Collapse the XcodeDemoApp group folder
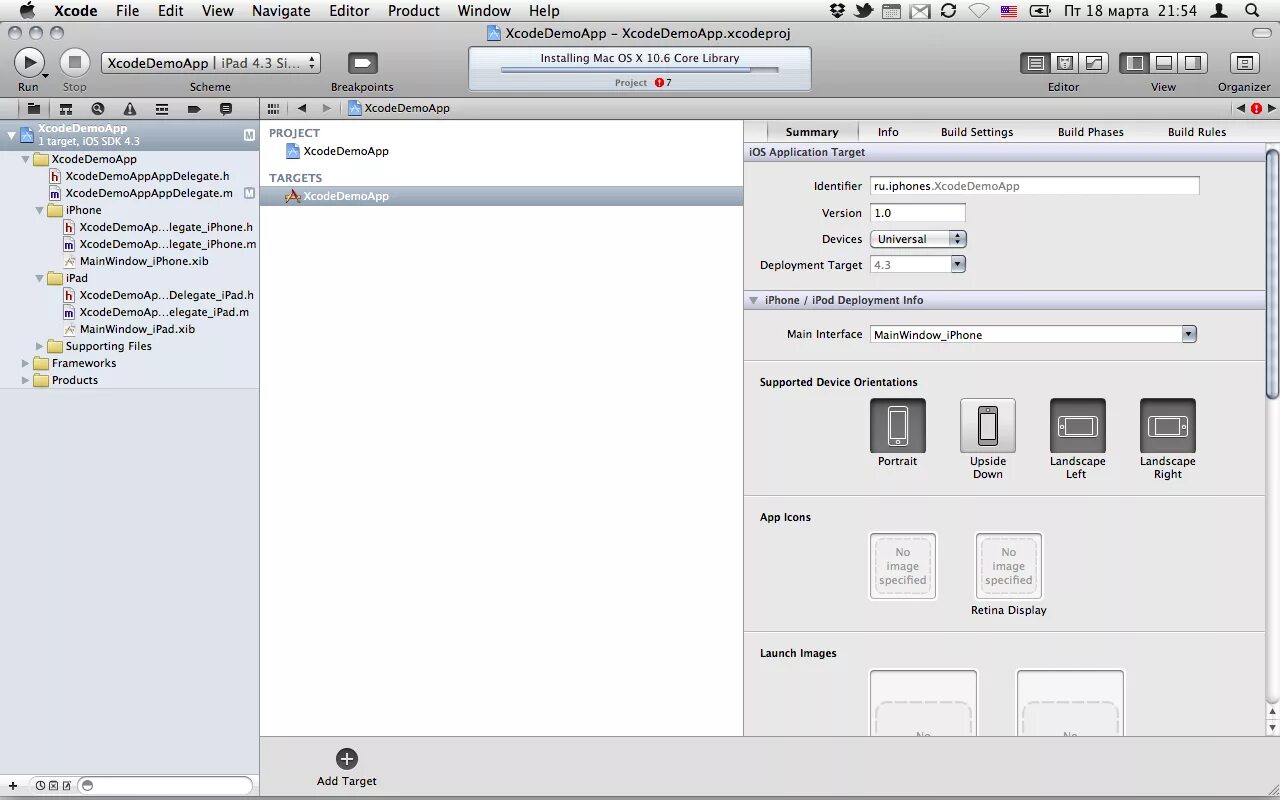Image resolution: width=1280 pixels, height=800 pixels. coord(26,159)
